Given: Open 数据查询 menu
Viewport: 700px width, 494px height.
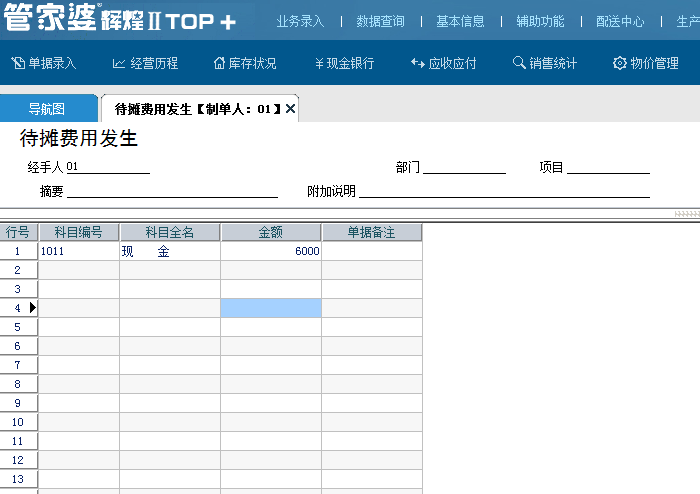Looking at the screenshot, I should point(381,21).
